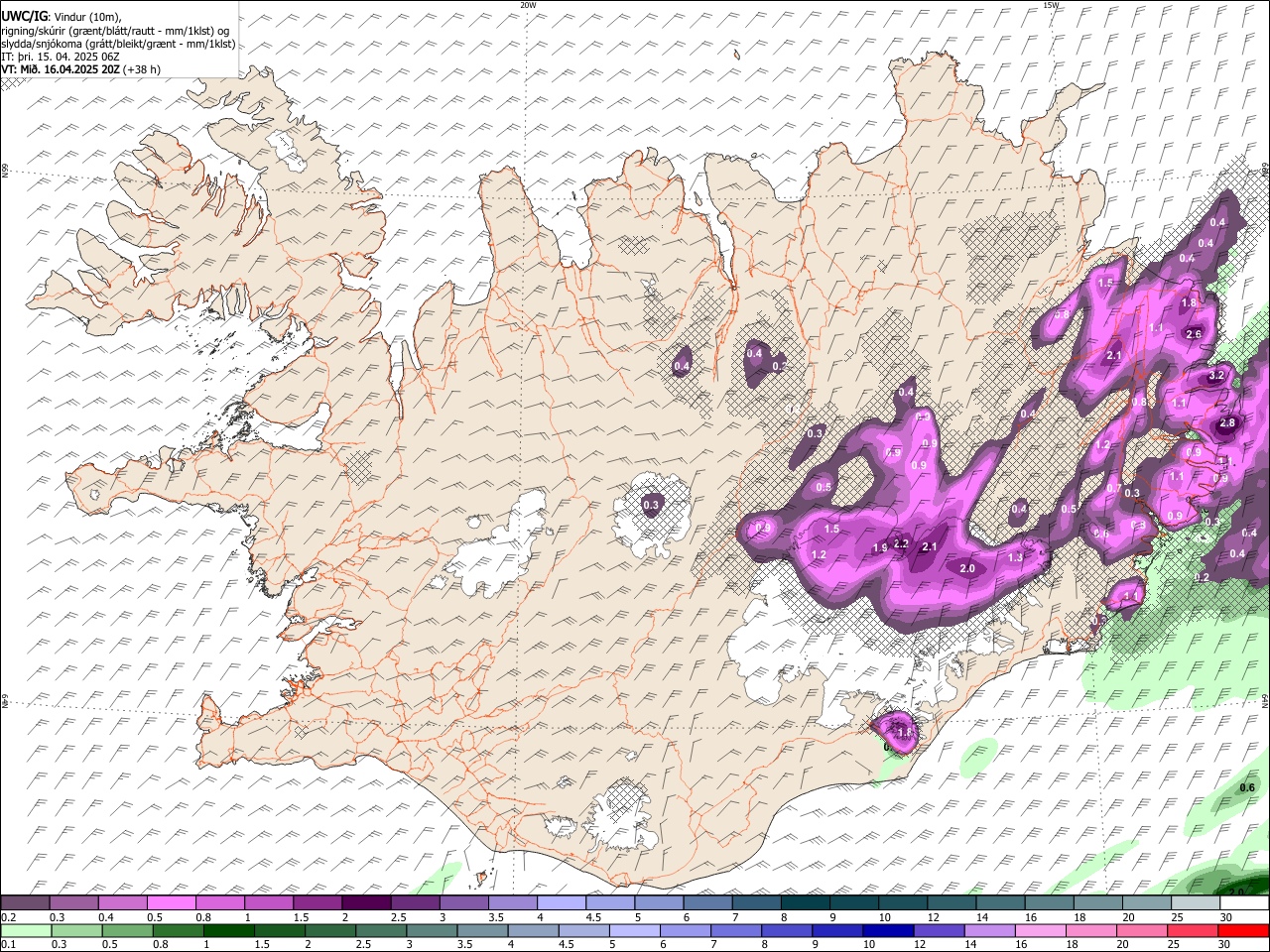Click the lower legend pale green swatch between 0.1 and 0.3
The image size is (1270, 952).
coord(25,931)
